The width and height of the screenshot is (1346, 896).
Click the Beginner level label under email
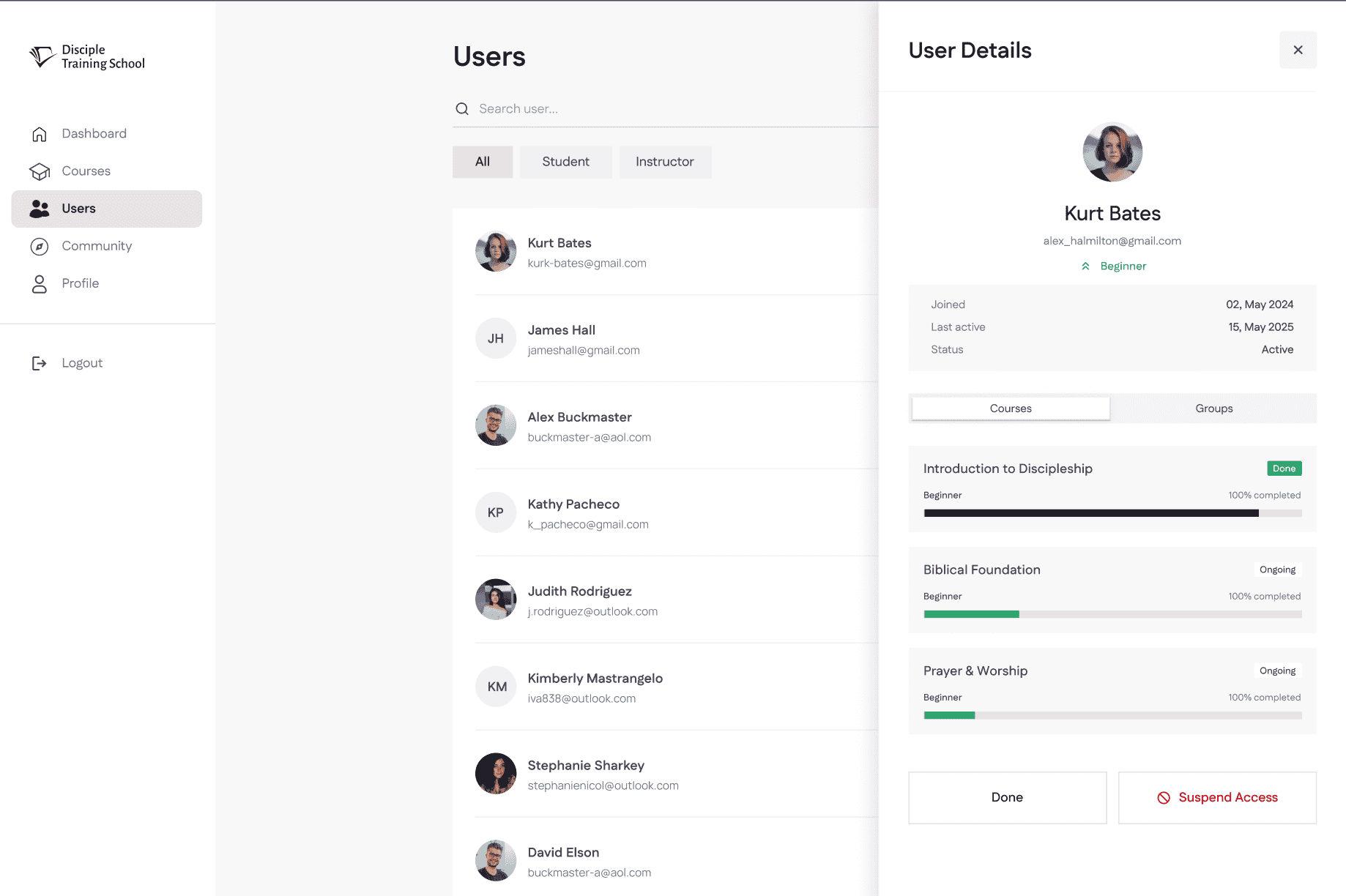[x=1123, y=266]
